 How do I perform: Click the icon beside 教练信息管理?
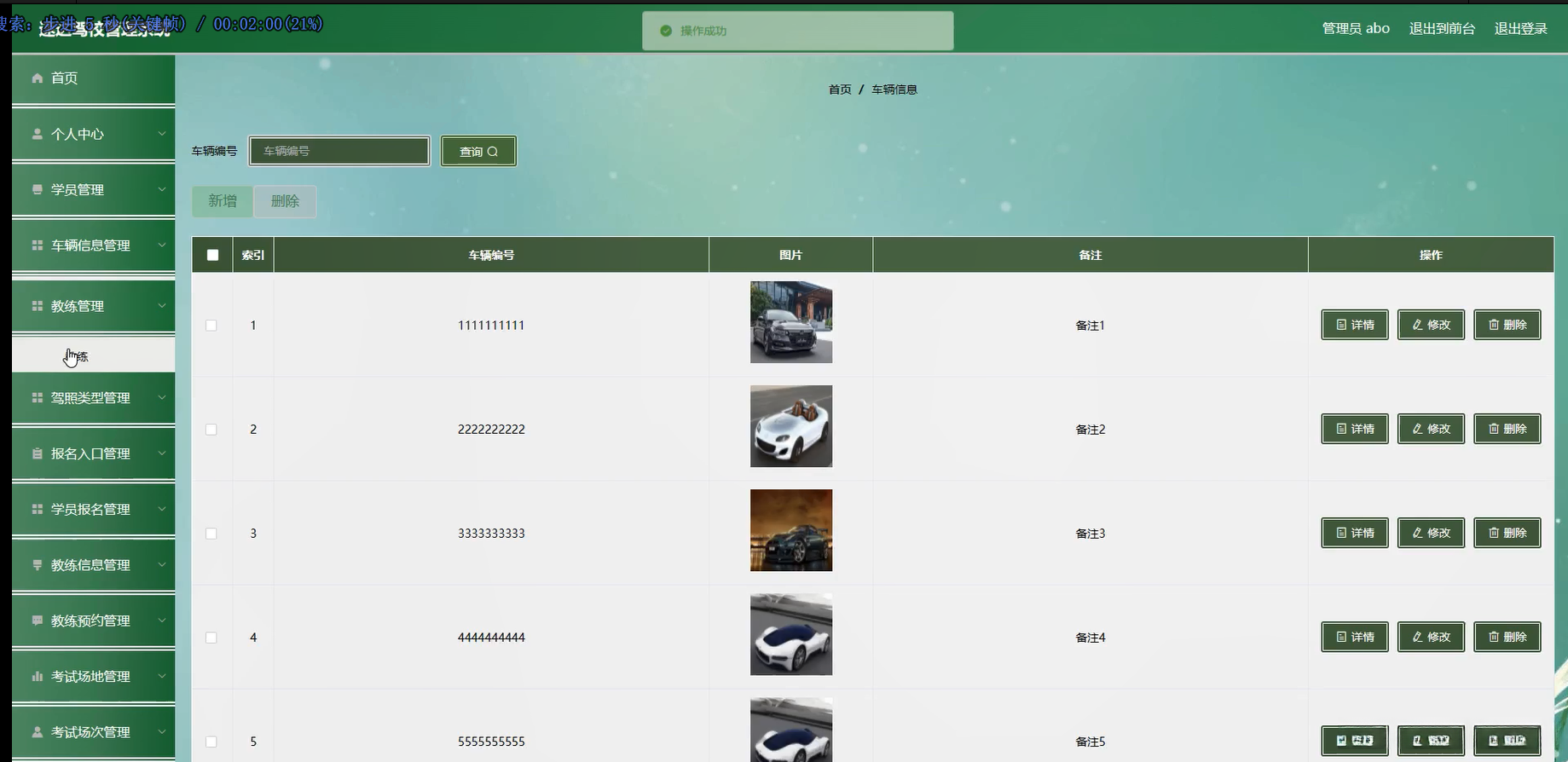pos(38,565)
